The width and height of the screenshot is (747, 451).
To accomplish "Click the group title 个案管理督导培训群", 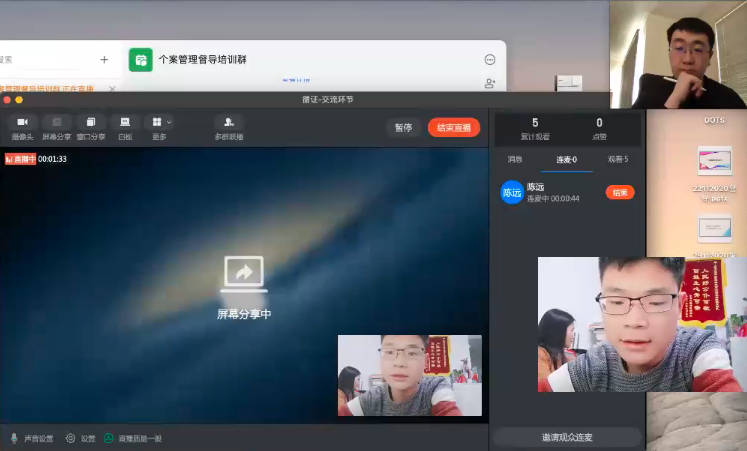I will tap(202, 60).
